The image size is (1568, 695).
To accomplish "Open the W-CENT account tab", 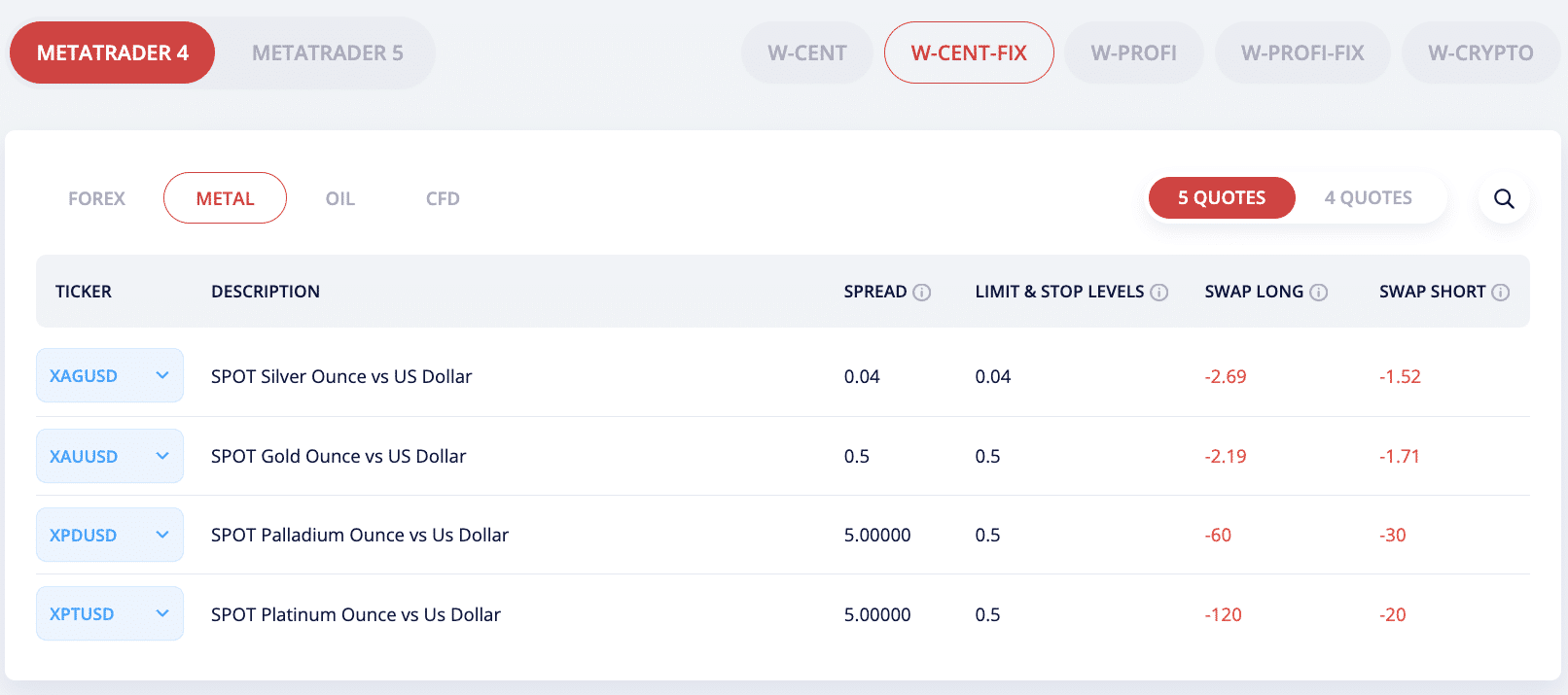I will [x=807, y=52].
